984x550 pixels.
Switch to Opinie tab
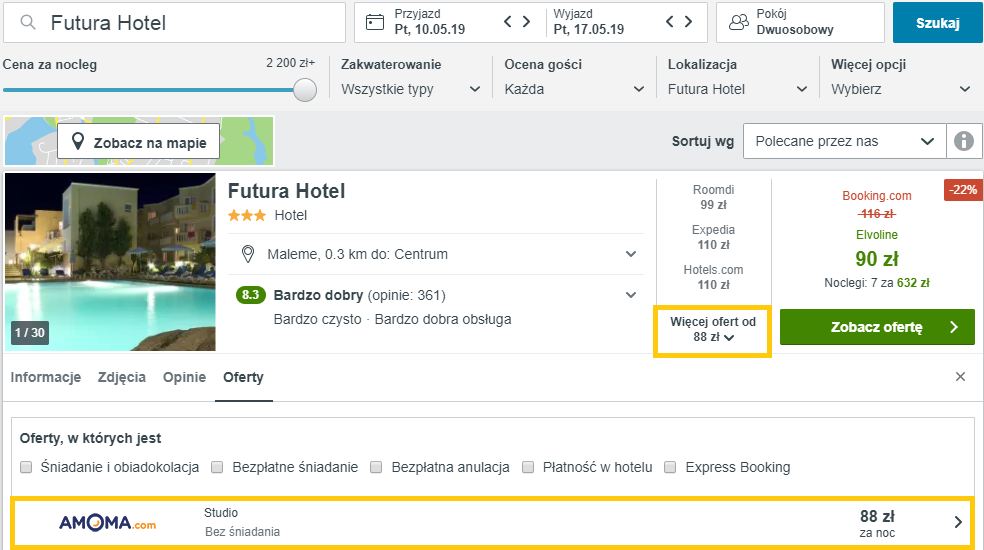184,377
